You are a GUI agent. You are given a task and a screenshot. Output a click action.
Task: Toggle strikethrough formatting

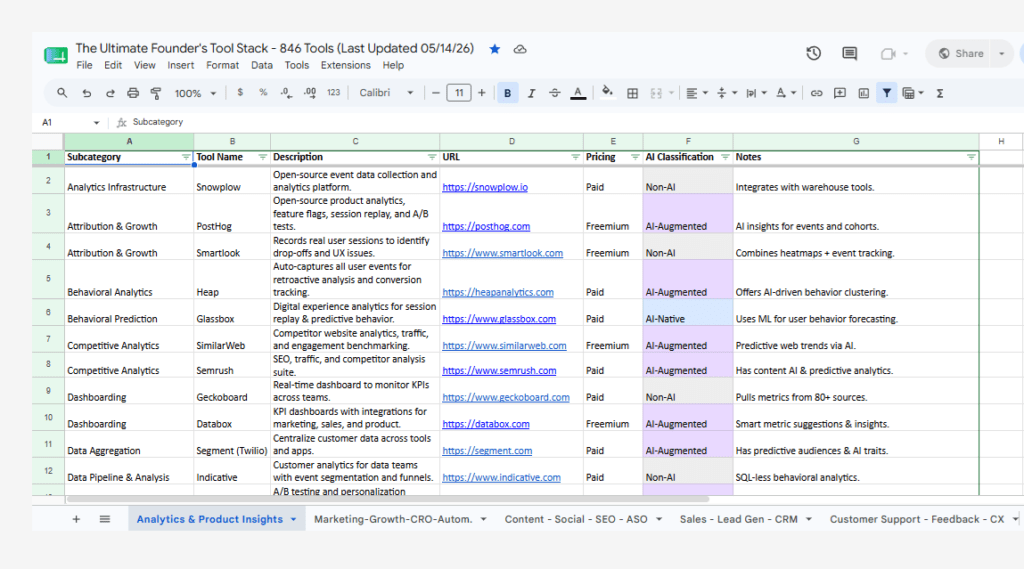[554, 93]
